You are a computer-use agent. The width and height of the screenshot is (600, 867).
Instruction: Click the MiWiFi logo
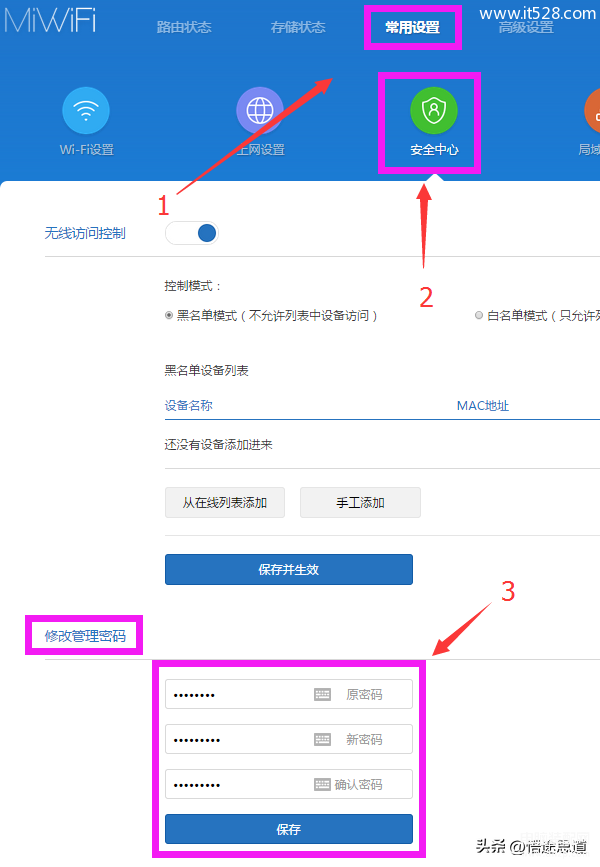coord(50,20)
